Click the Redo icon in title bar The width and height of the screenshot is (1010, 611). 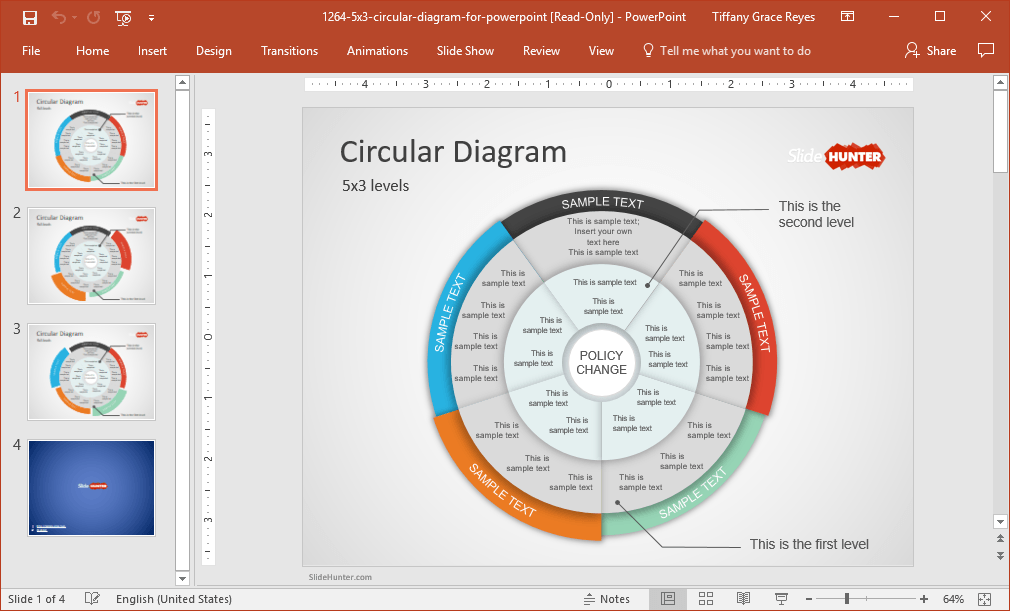(x=93, y=17)
